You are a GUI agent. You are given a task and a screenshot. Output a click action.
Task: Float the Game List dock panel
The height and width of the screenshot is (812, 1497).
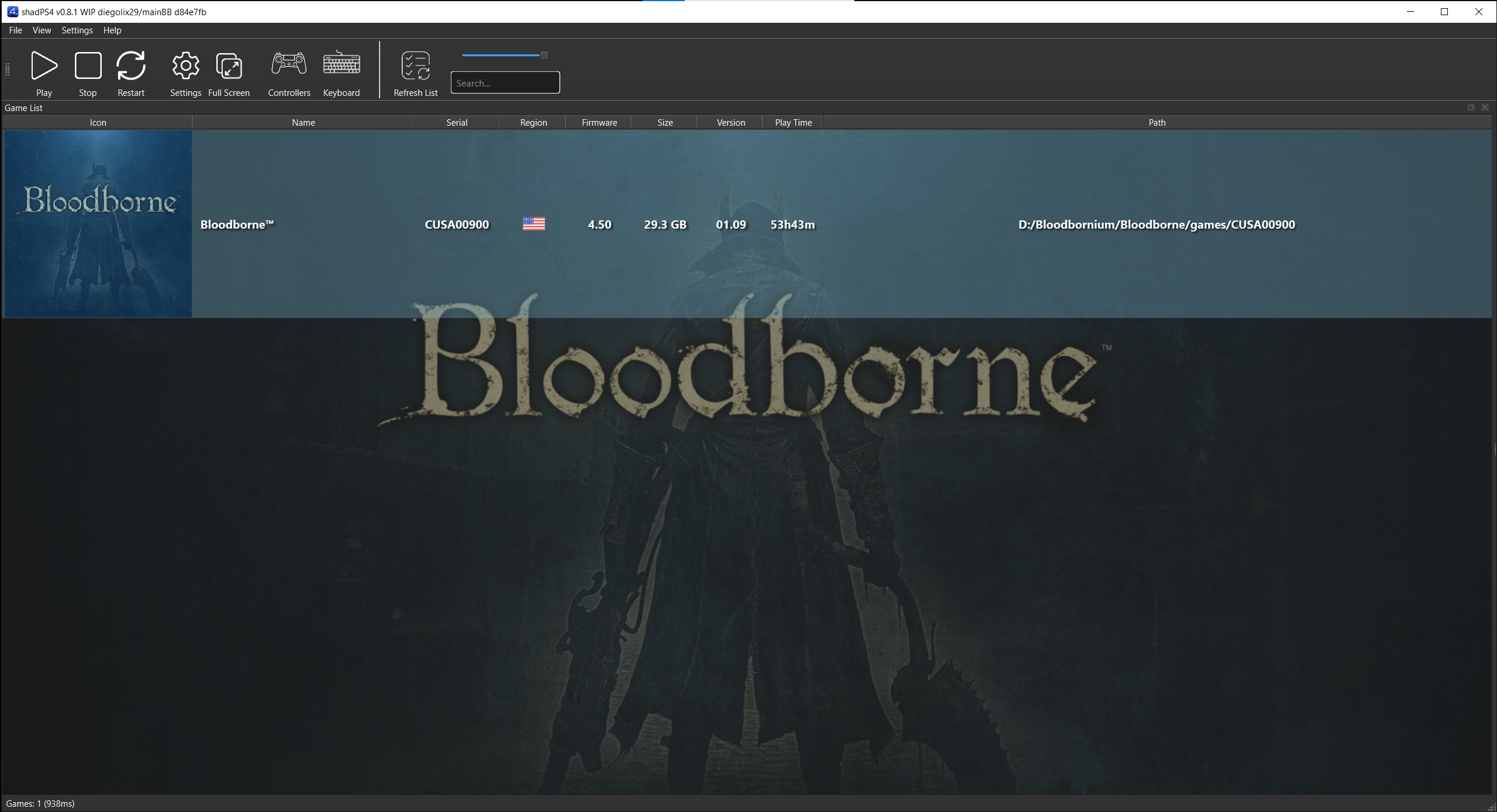1471,108
